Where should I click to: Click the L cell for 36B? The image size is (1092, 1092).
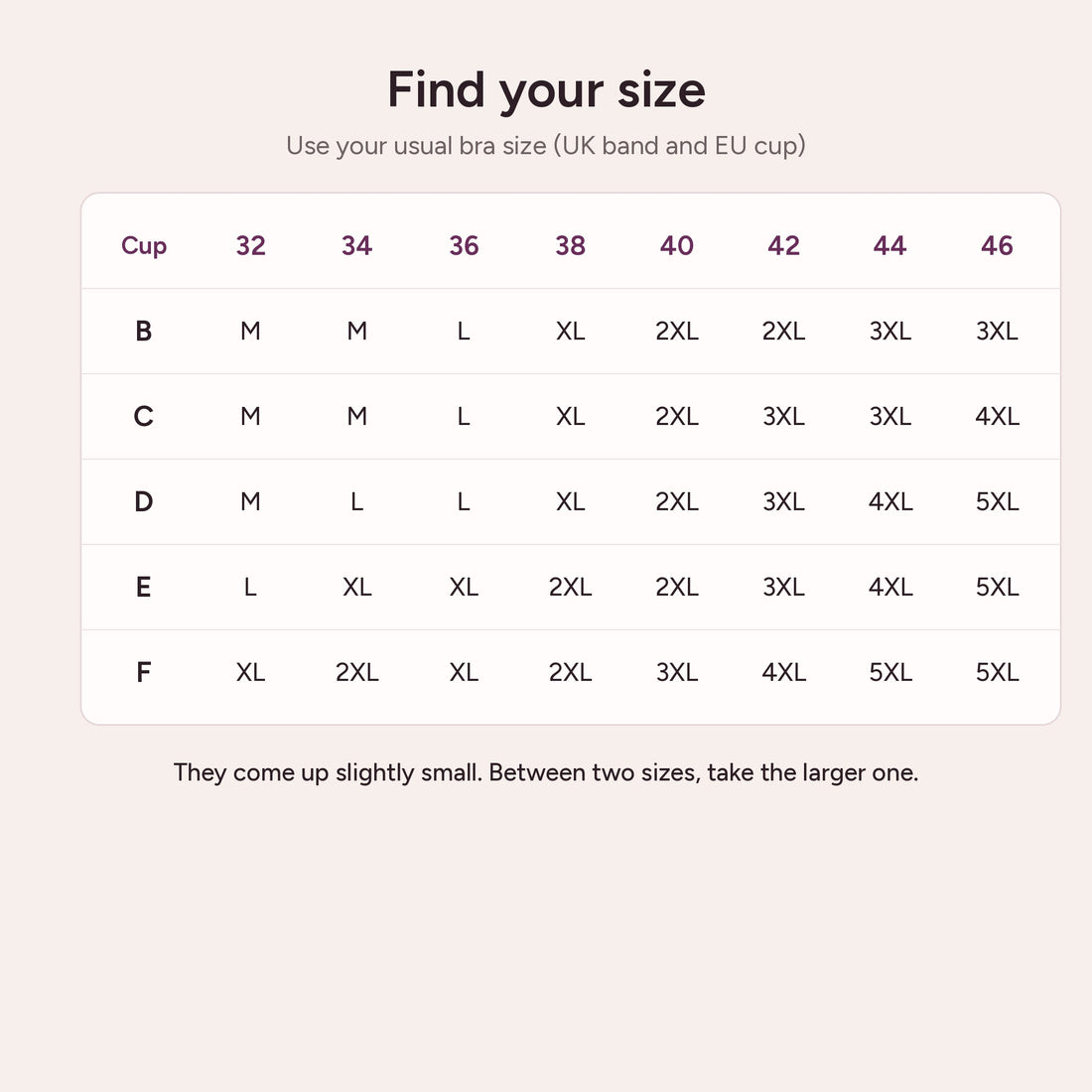pos(464,331)
